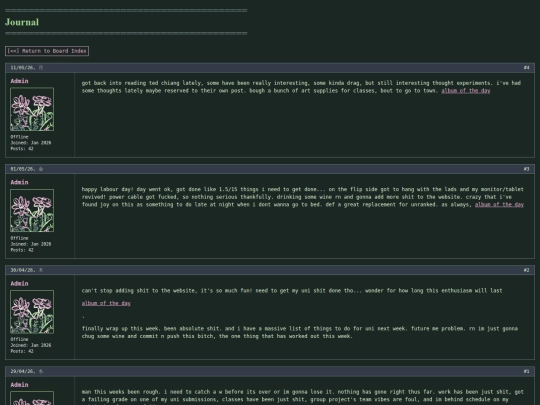This screenshot has width=540, height=405.
Task: Open album of the day link in post #2
Action: (x=106, y=303)
